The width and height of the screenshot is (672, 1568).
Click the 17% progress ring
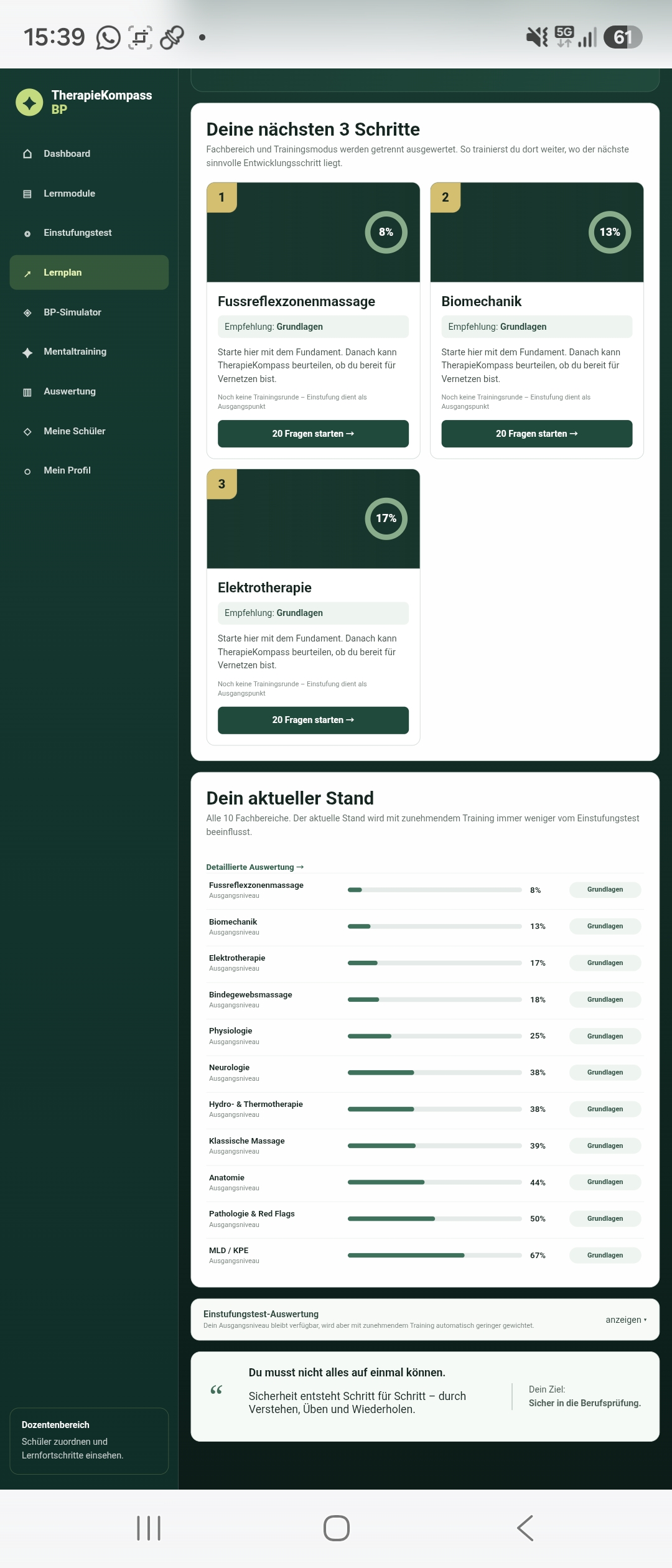click(386, 518)
